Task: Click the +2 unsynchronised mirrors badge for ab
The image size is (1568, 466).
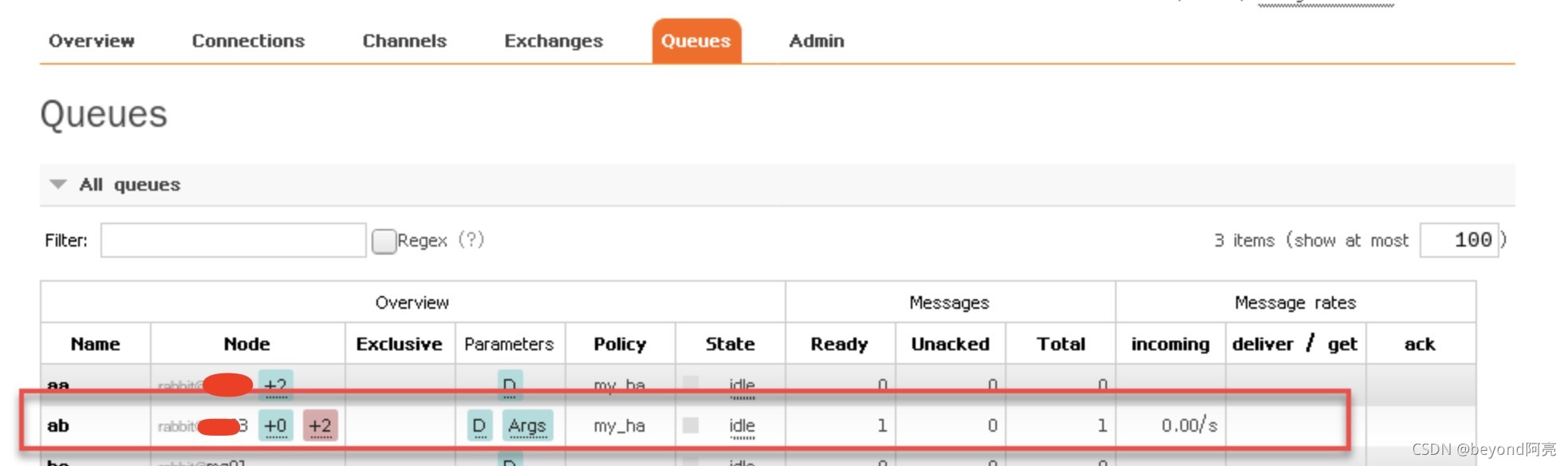Action: (x=321, y=425)
